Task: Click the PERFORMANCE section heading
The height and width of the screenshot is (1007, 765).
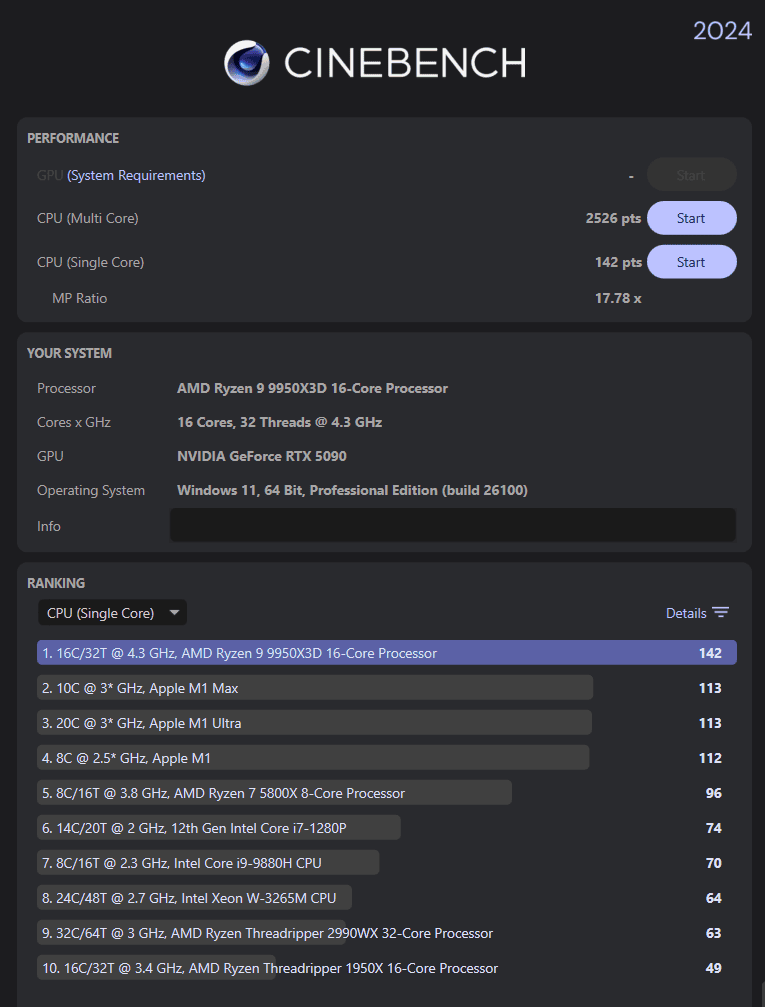Action: (73, 138)
